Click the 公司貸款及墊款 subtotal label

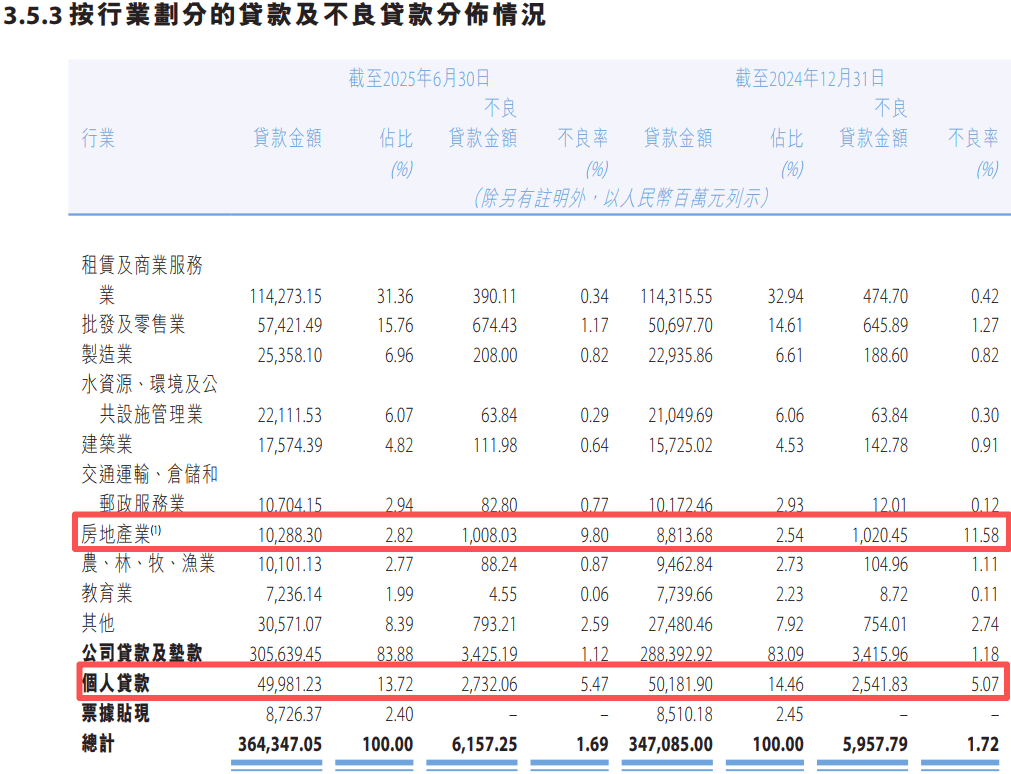[141, 653]
